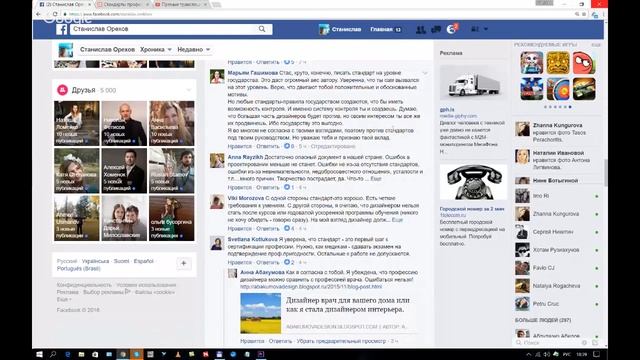Click commenter name Viki Morozova

click(246, 198)
